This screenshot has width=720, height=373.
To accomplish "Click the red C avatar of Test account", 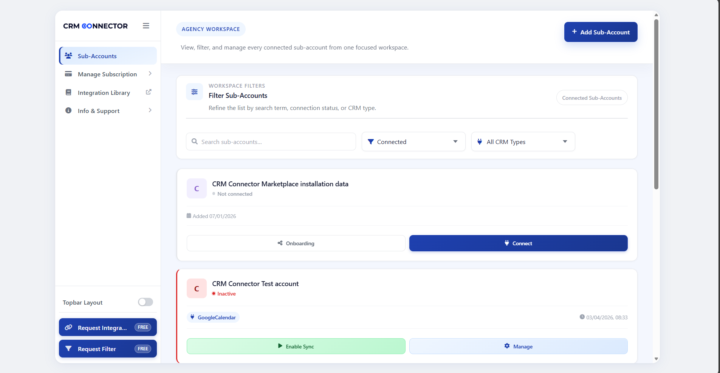I will (x=197, y=288).
